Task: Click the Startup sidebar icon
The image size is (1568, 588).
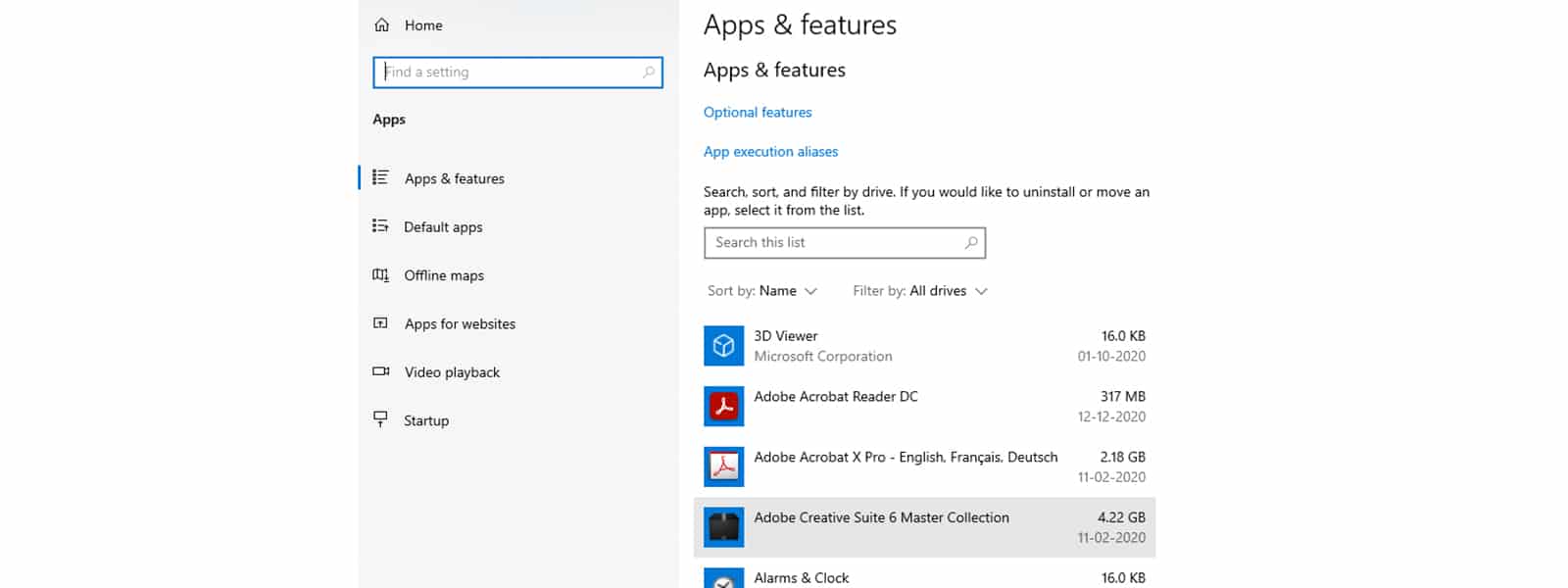Action: click(x=380, y=419)
